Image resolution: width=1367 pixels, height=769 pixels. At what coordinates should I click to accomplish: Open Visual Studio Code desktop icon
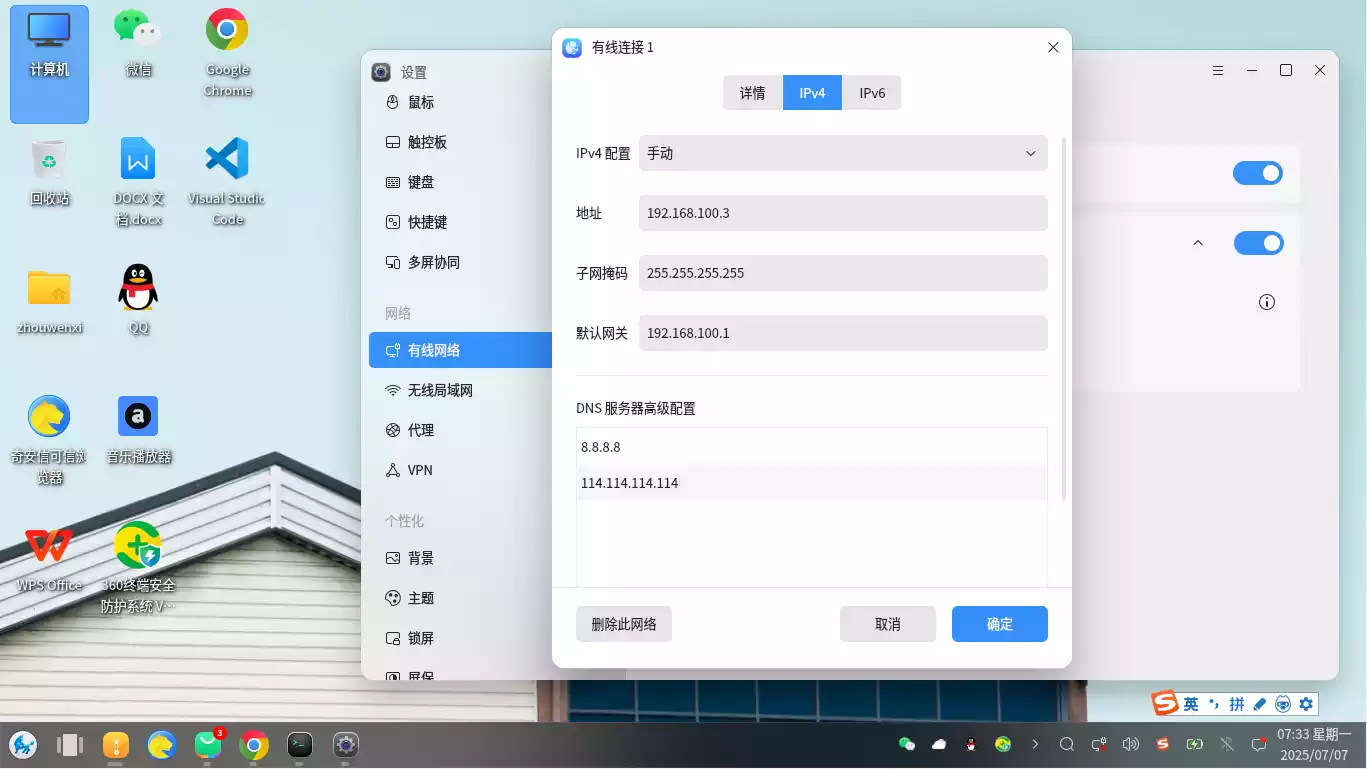[x=227, y=181]
